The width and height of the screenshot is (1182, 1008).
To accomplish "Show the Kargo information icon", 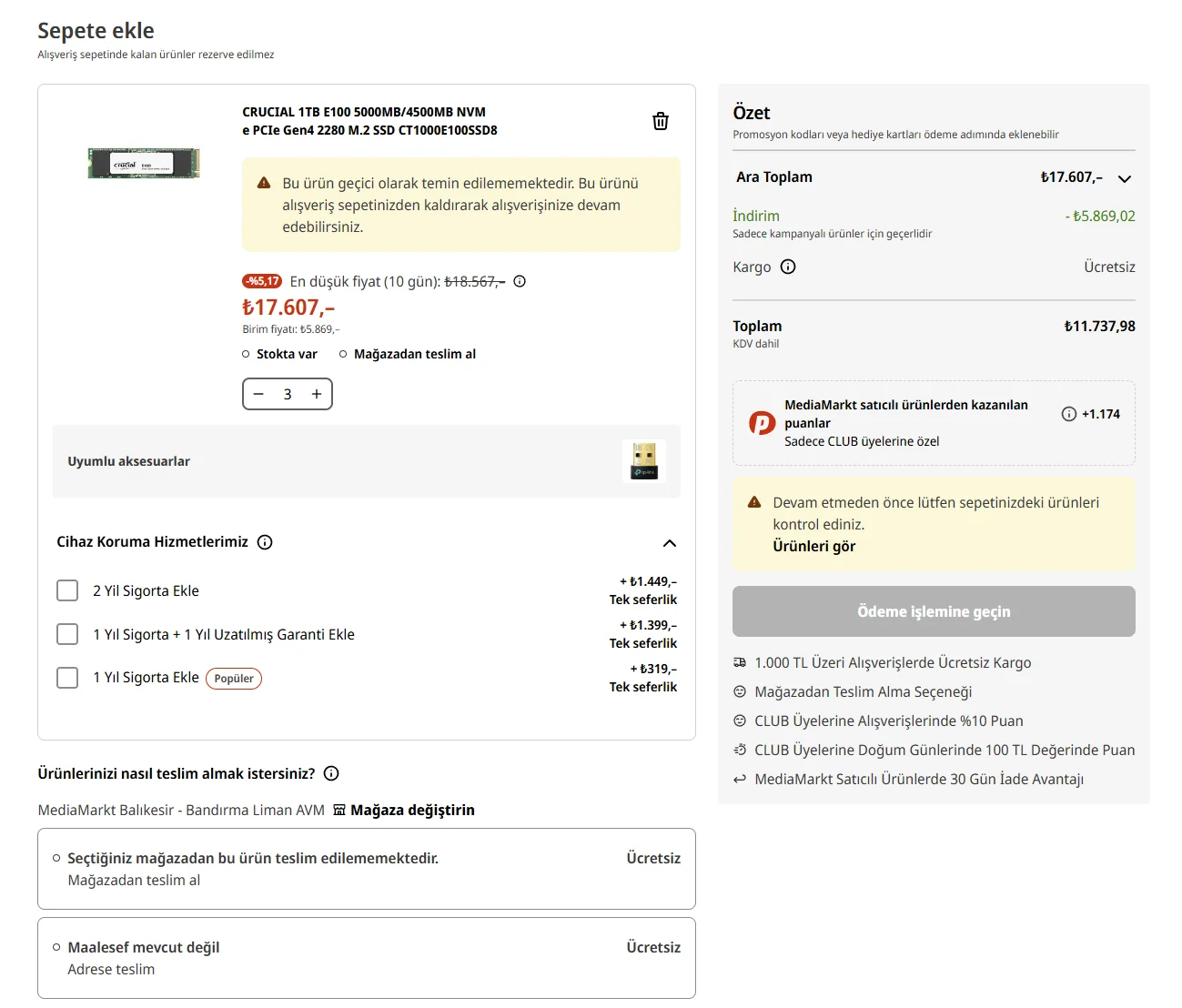I will 788,267.
